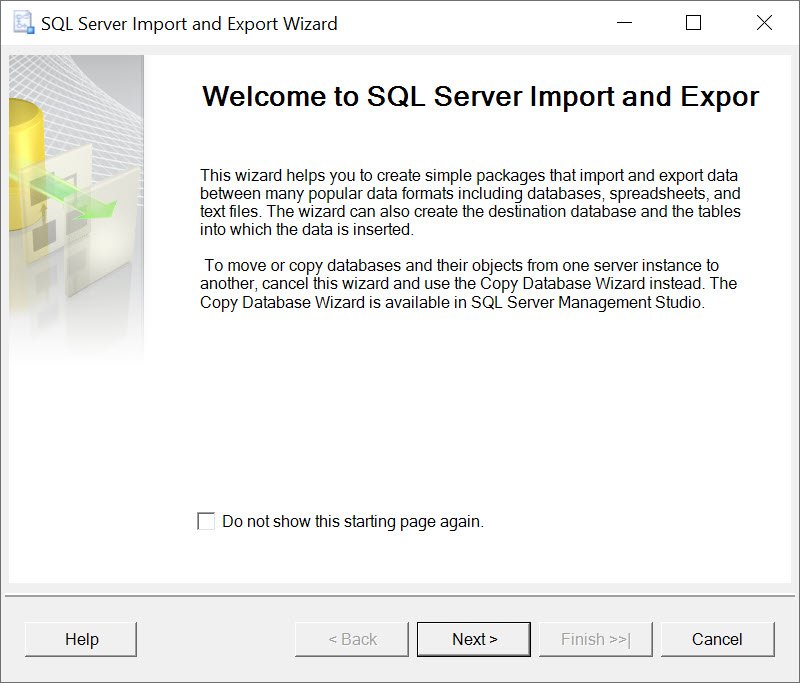Click the "SQL Server Import and Export Wizard" title text
The width and height of the screenshot is (800, 683).
pos(189,24)
